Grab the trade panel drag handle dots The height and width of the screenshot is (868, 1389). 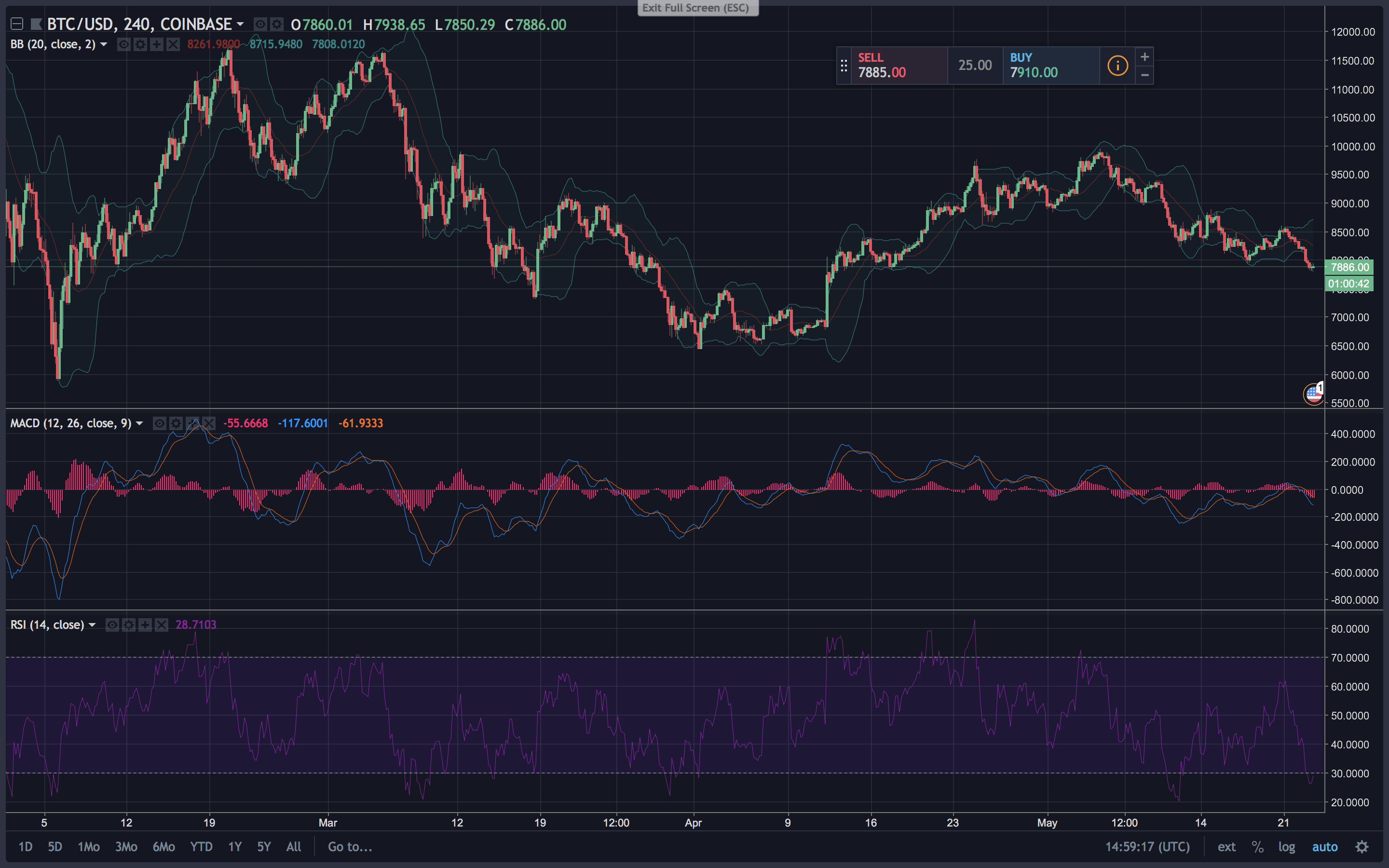tap(844, 66)
